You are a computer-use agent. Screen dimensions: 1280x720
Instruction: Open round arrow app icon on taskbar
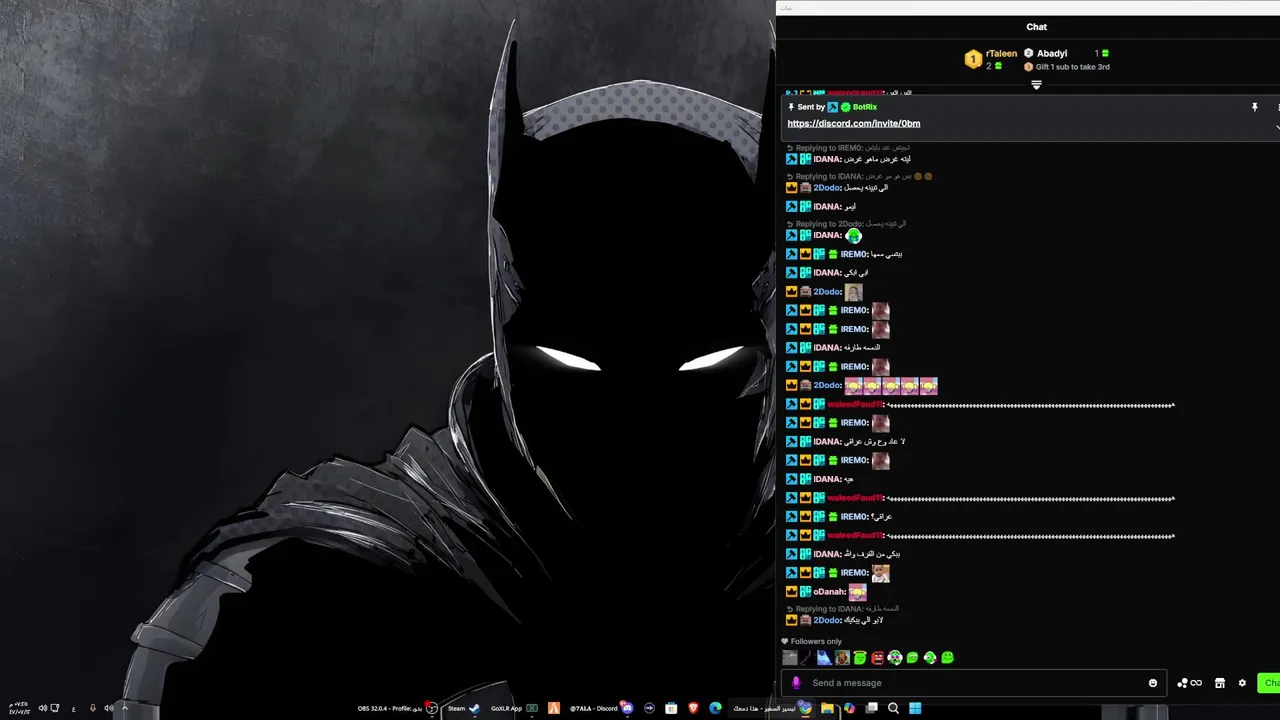coord(649,708)
